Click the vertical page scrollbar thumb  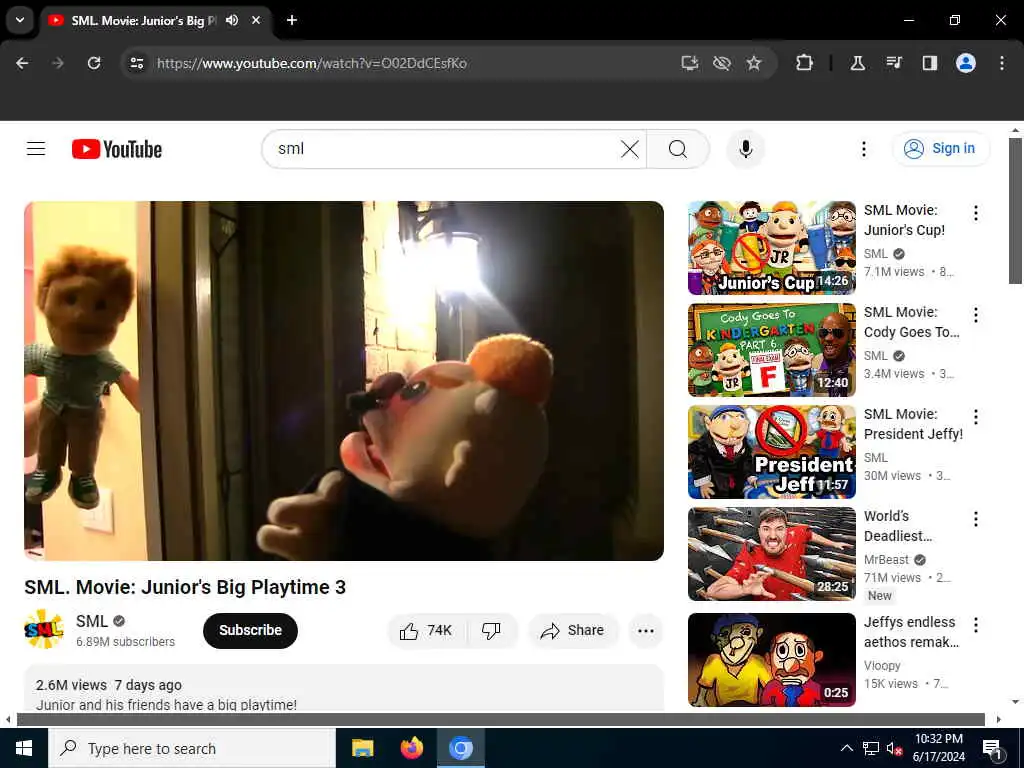point(1015,211)
